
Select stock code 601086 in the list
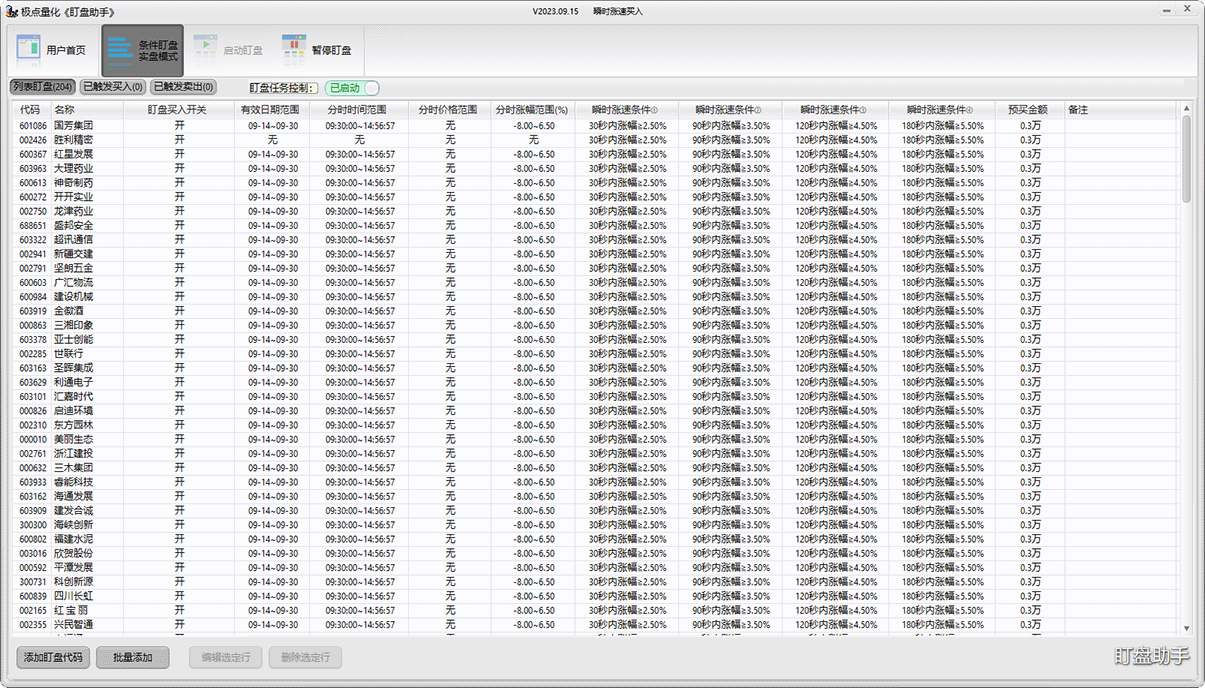(x=33, y=126)
